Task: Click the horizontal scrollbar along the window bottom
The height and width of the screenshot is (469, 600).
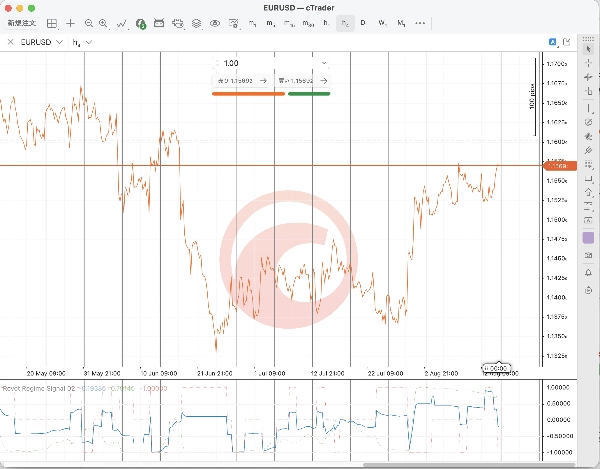Action: [x=469, y=465]
